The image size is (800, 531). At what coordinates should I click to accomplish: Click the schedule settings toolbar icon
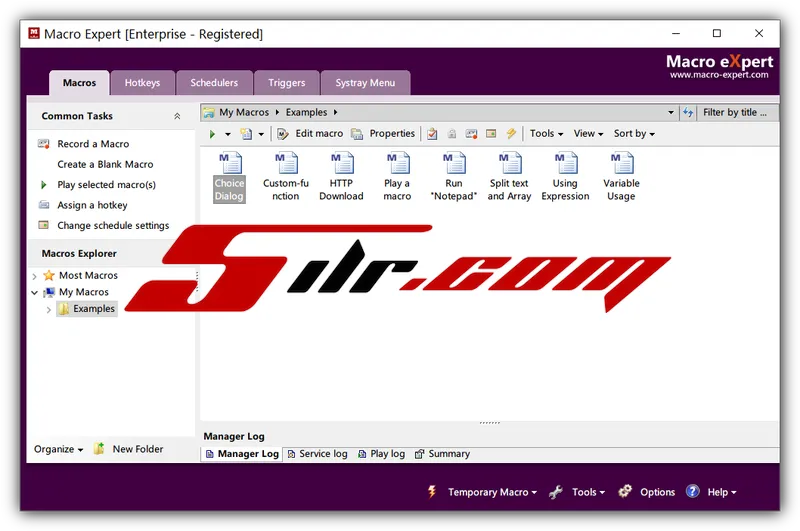point(491,134)
